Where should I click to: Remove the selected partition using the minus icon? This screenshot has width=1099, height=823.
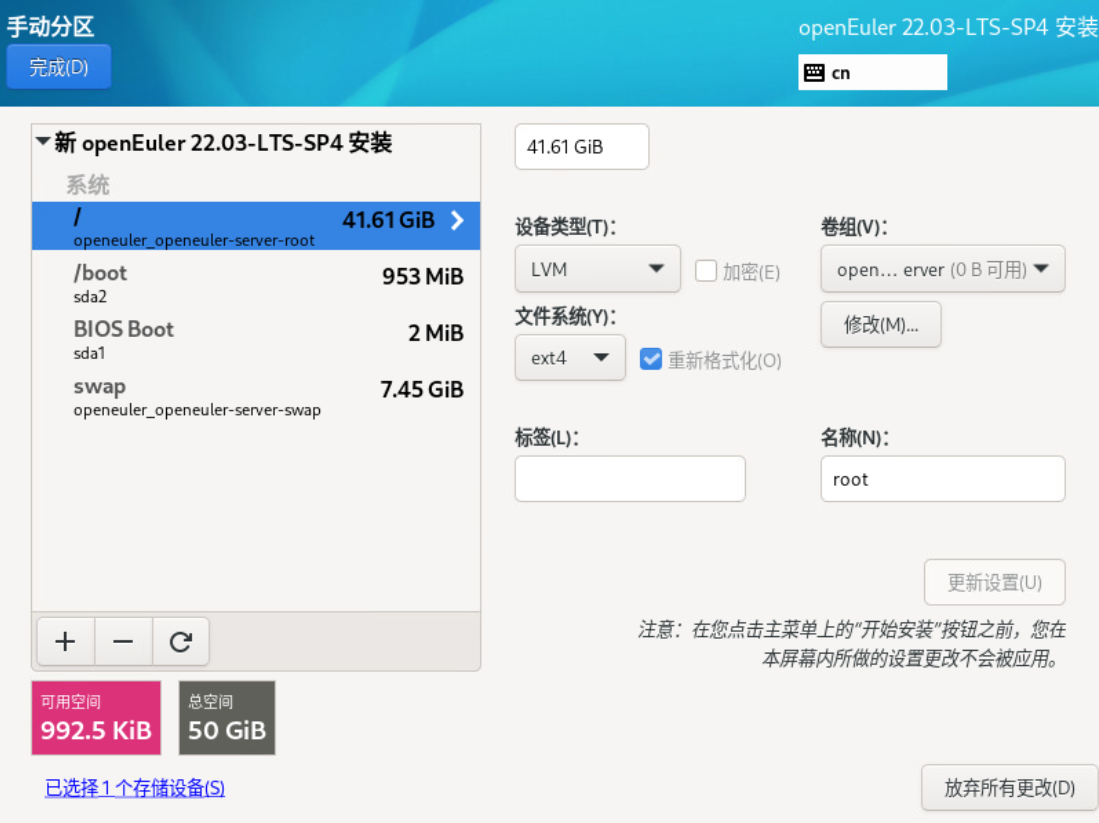(122, 641)
